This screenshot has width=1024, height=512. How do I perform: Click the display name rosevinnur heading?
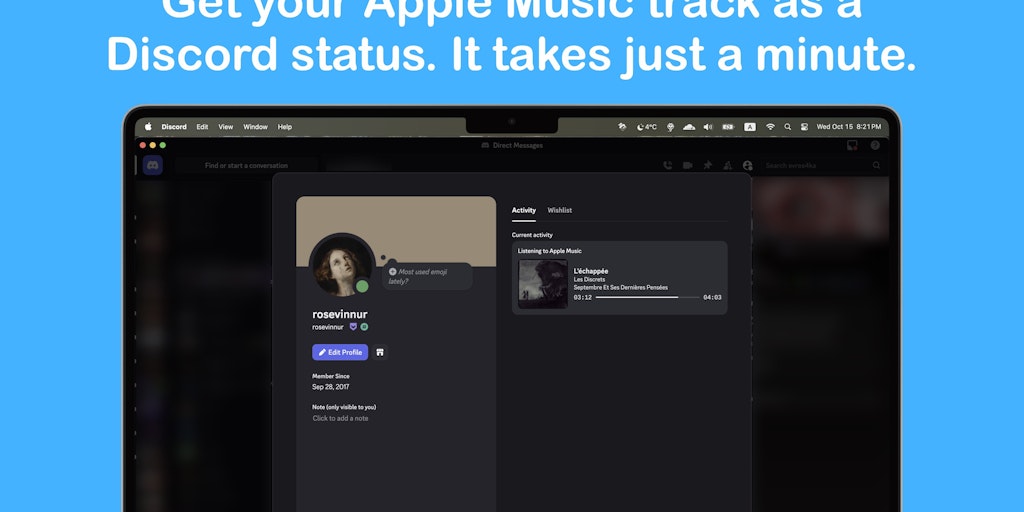340,314
